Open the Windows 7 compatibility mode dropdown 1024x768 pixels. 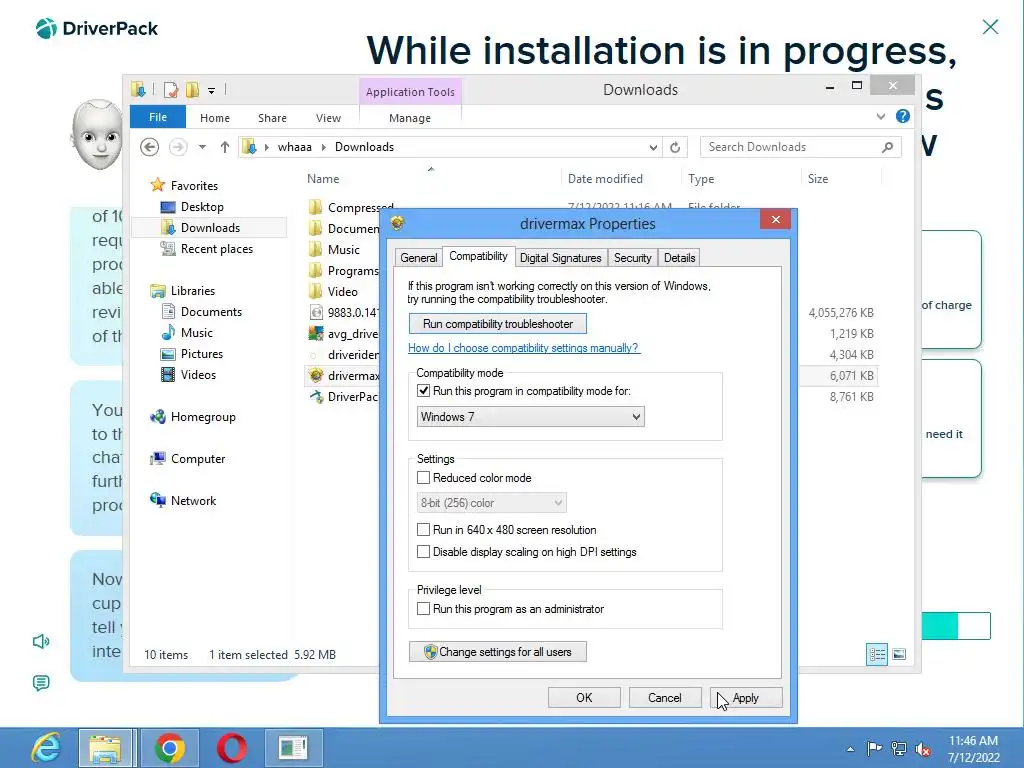tap(530, 417)
